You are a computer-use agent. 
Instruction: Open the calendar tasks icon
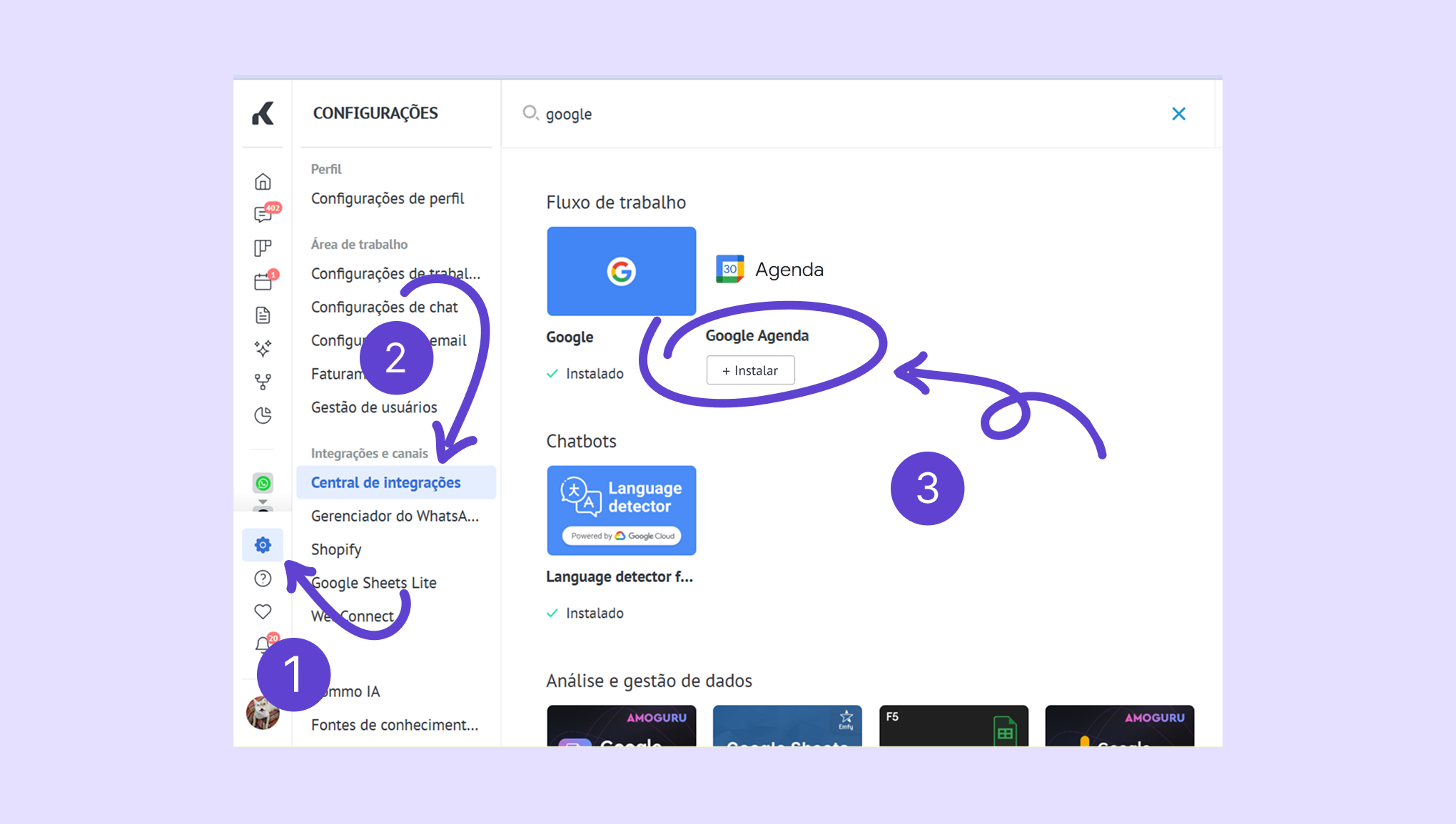(263, 281)
